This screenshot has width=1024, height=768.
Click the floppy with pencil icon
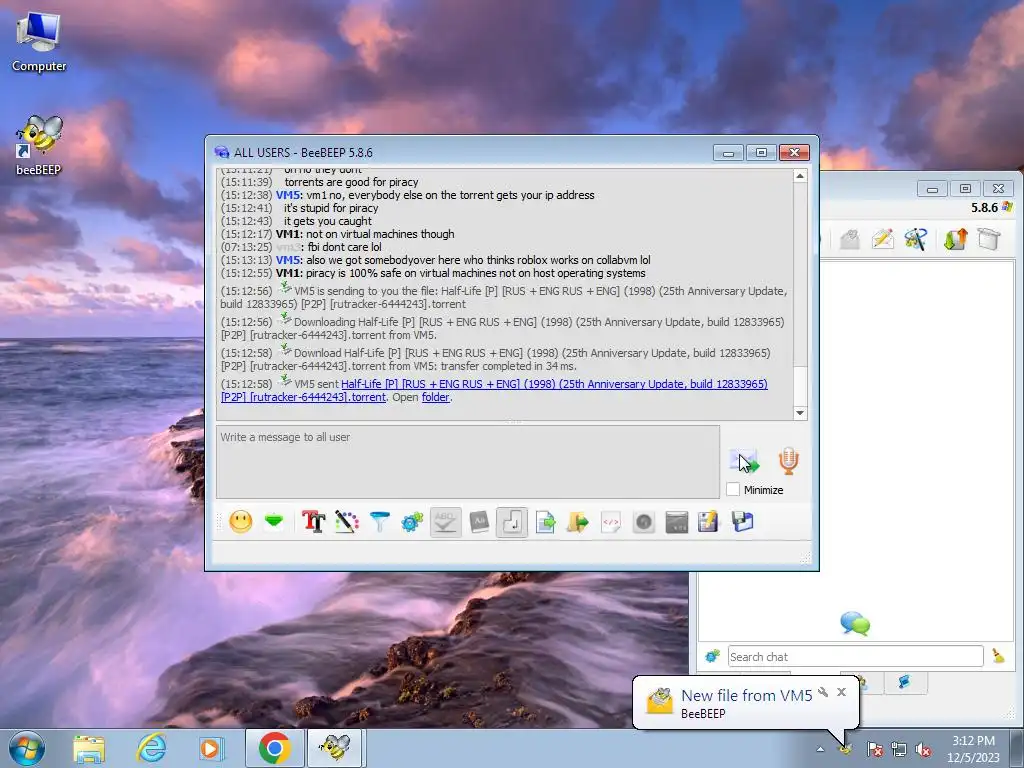[709, 522]
